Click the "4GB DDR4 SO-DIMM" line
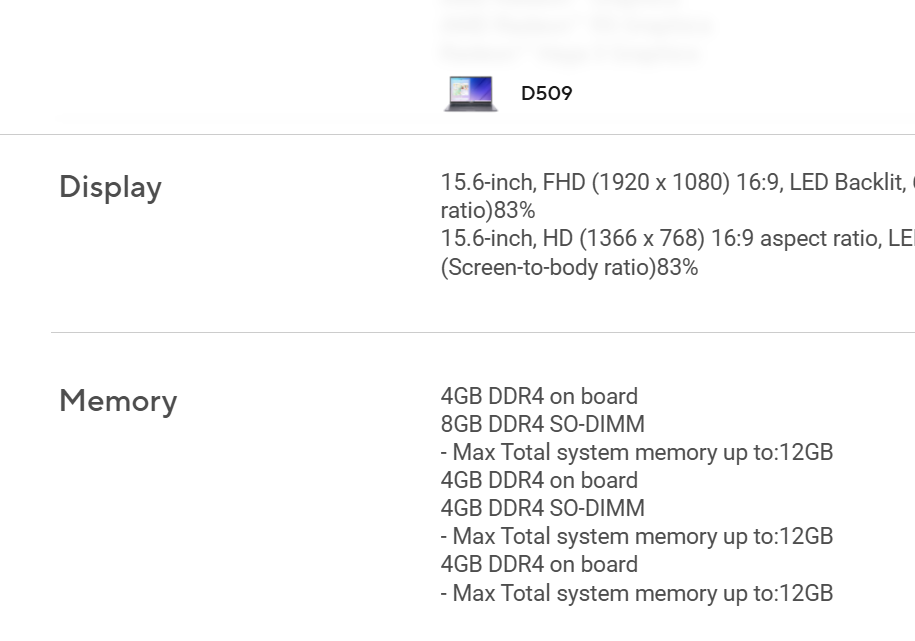The height and width of the screenshot is (641, 915). 542,508
